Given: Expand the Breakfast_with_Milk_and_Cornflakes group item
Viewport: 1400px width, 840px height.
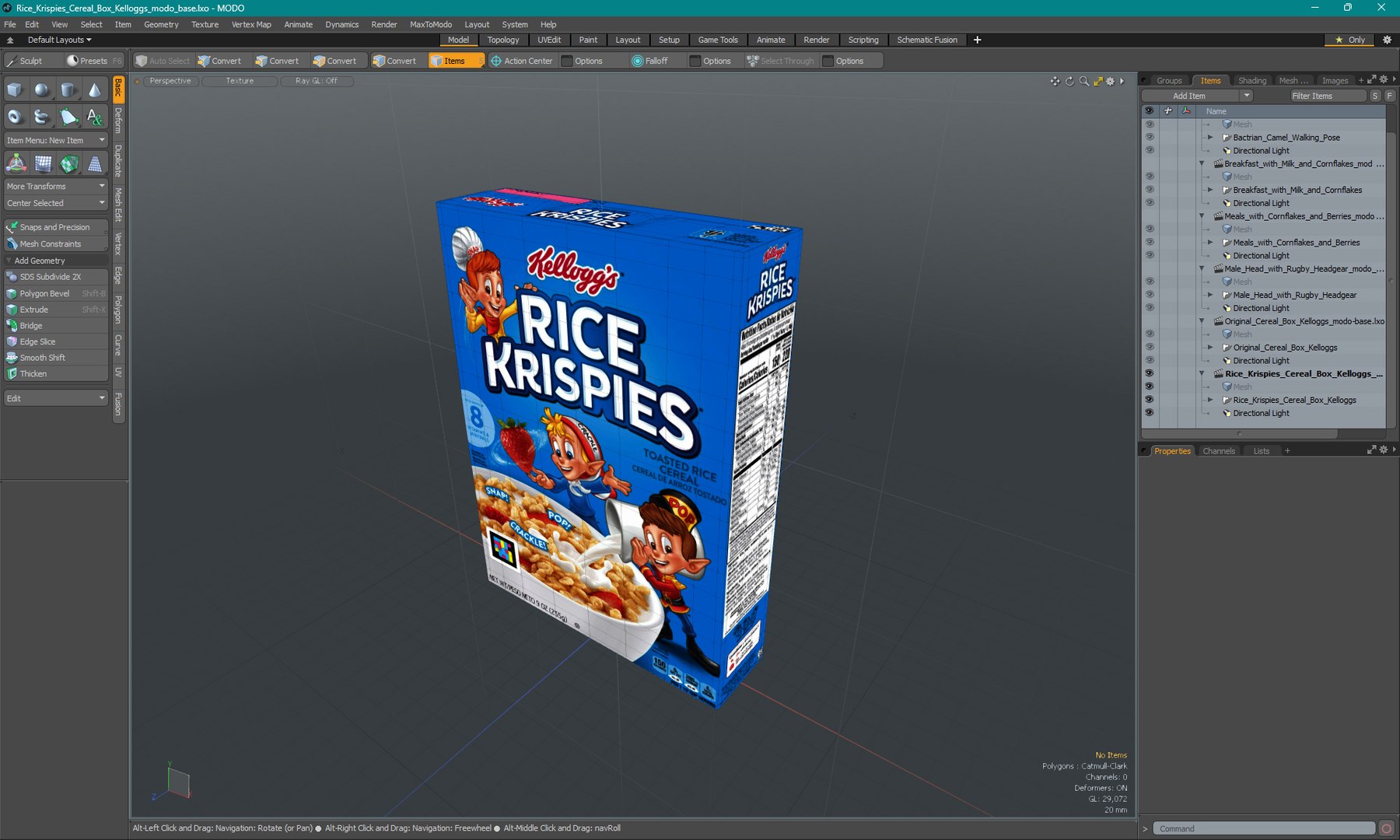Looking at the screenshot, I should pyautogui.click(x=1210, y=190).
